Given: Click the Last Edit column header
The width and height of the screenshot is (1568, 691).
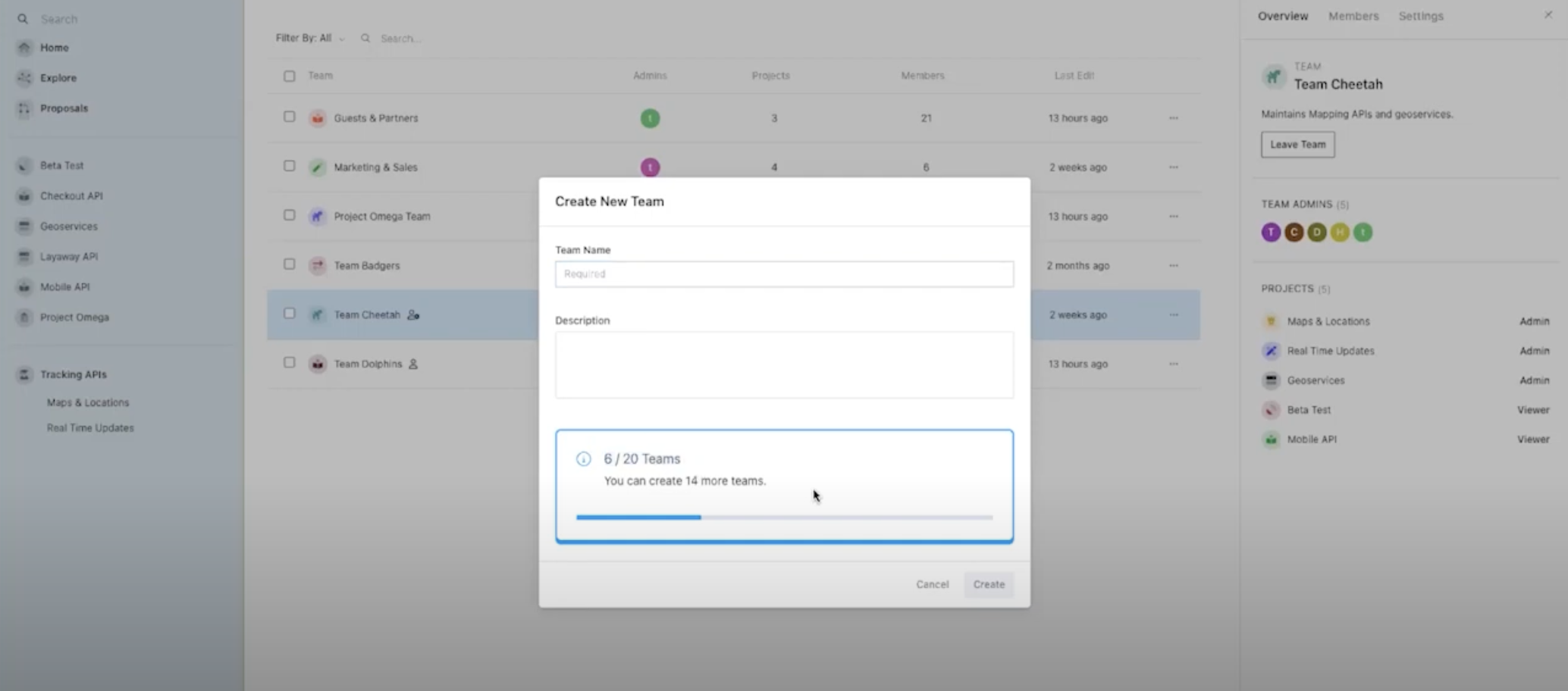Looking at the screenshot, I should tap(1074, 76).
